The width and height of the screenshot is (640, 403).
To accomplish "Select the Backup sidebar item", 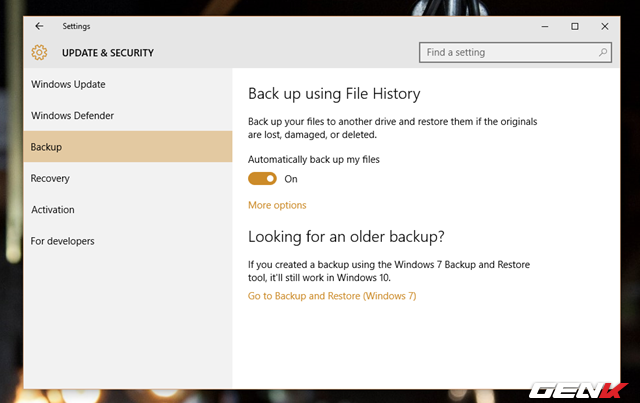I will [x=128, y=147].
